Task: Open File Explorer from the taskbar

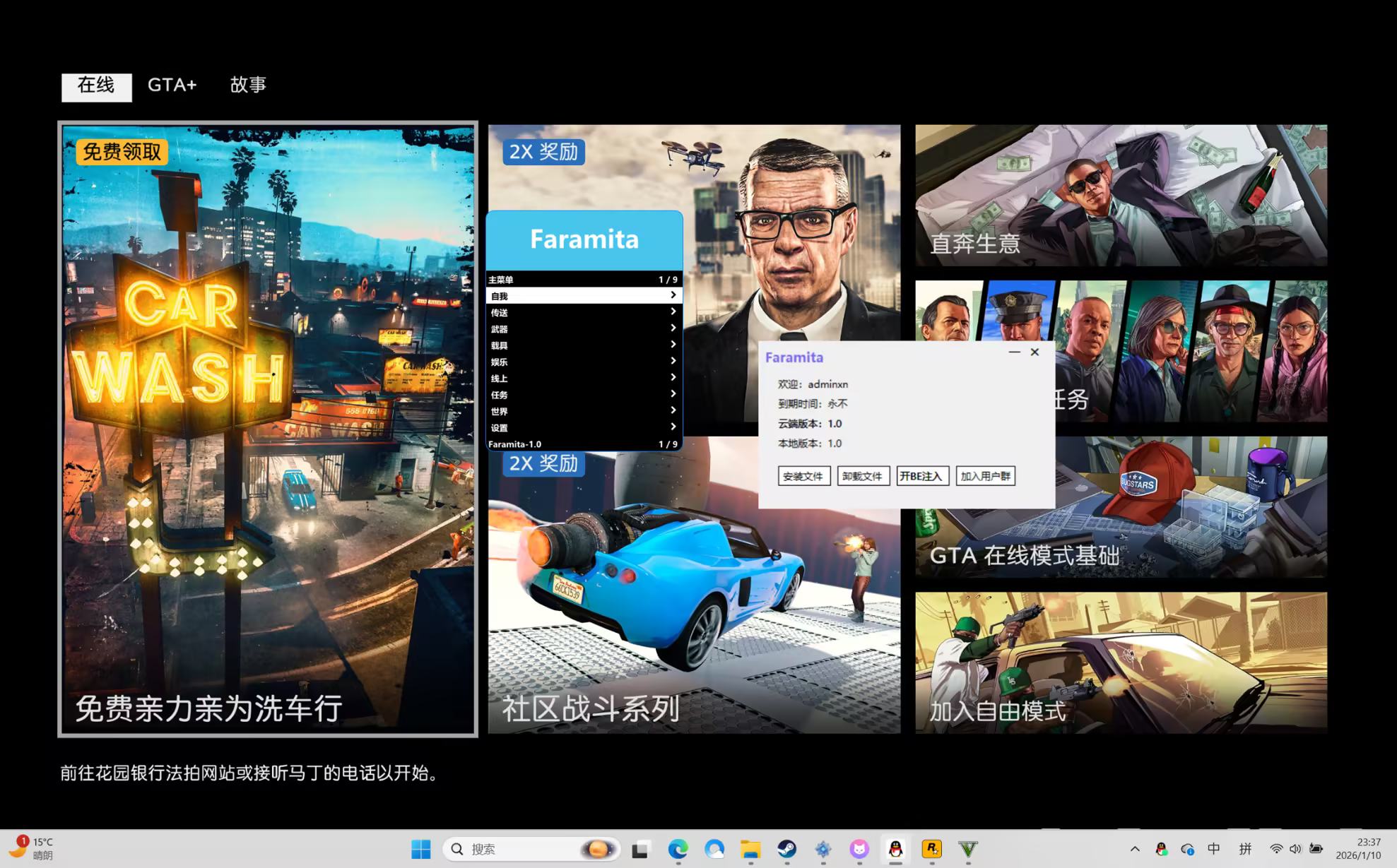Action: [x=750, y=849]
